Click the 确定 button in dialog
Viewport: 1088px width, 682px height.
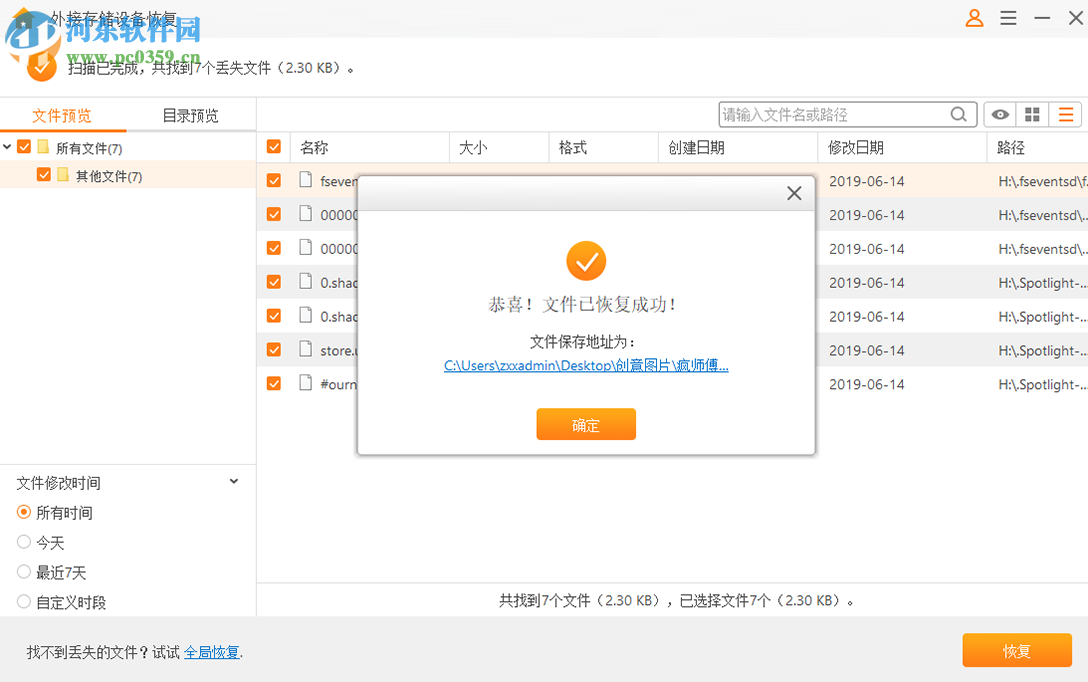[x=586, y=424]
